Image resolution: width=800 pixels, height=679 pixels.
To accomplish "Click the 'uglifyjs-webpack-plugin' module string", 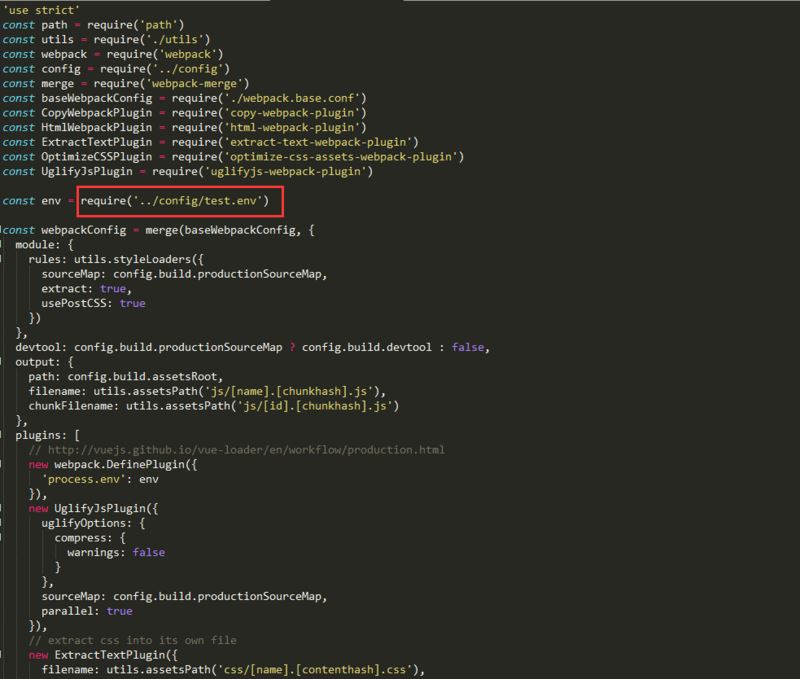I will point(288,171).
